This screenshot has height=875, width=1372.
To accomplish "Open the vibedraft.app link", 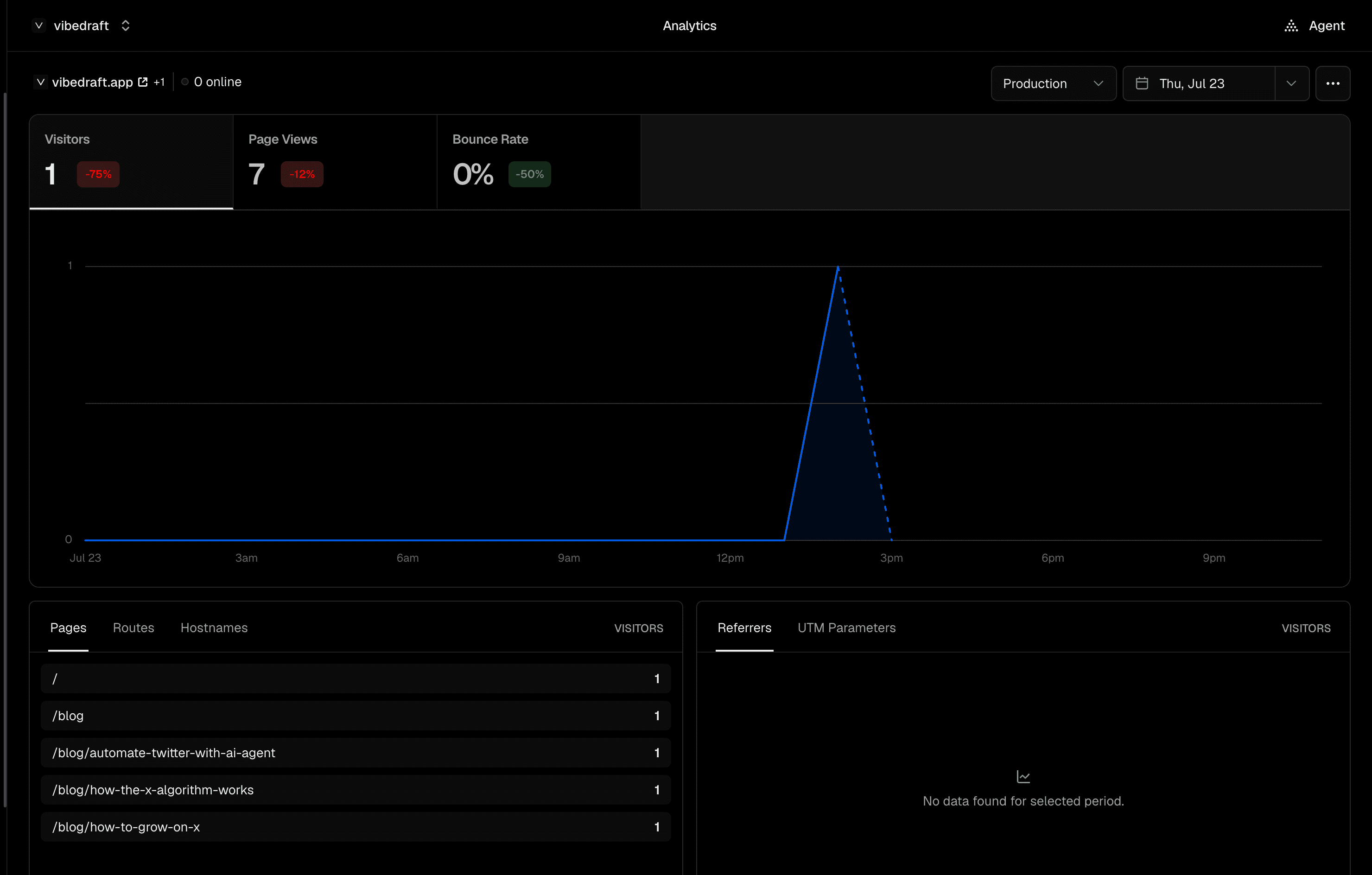I will [x=92, y=82].
